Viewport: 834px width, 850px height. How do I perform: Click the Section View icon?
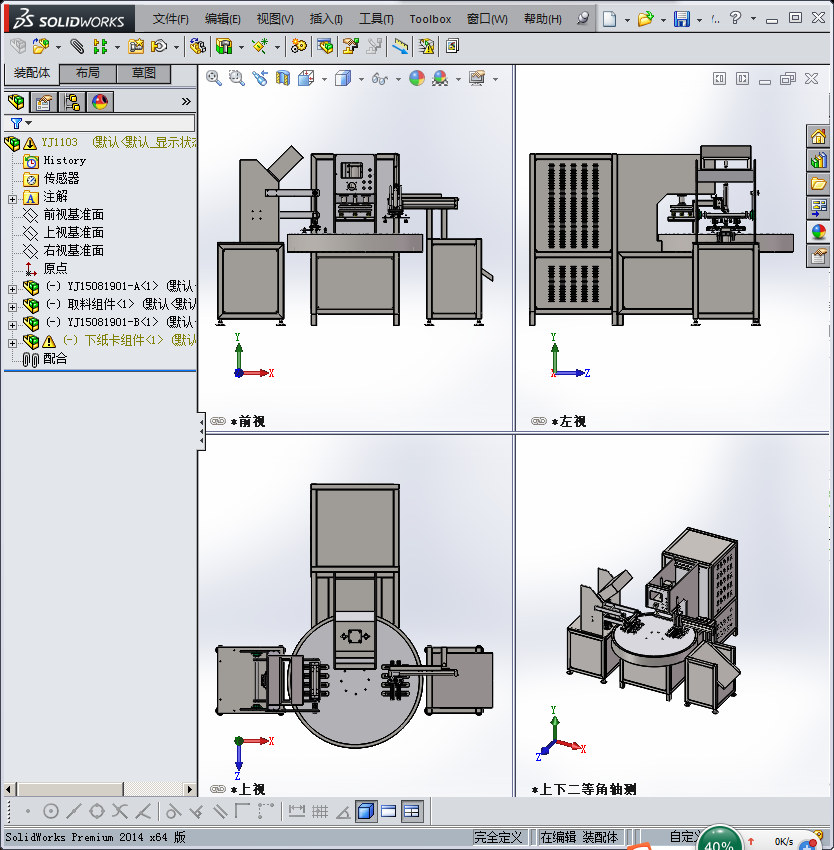(x=283, y=79)
